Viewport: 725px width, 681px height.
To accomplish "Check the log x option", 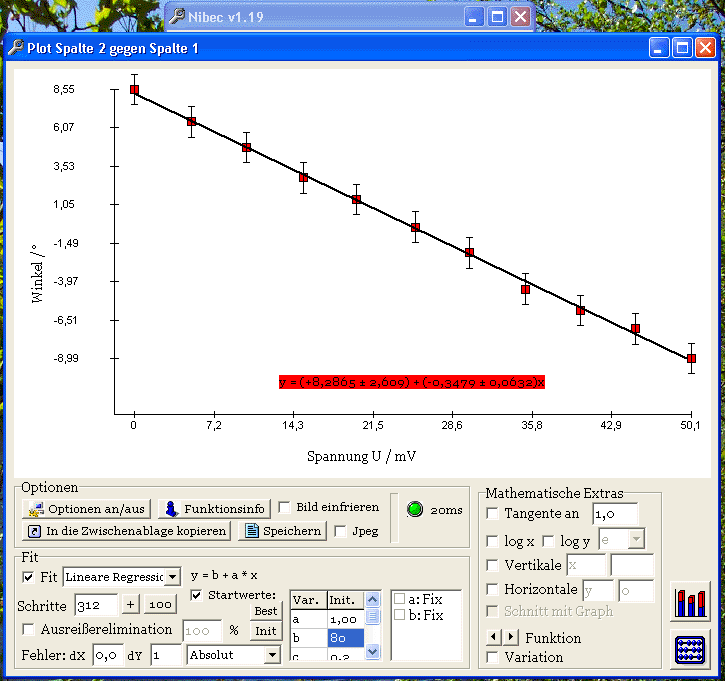I will pos(492,541).
